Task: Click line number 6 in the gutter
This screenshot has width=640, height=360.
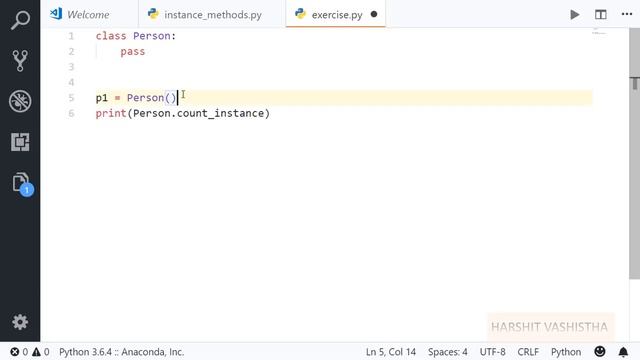Action: [71, 113]
